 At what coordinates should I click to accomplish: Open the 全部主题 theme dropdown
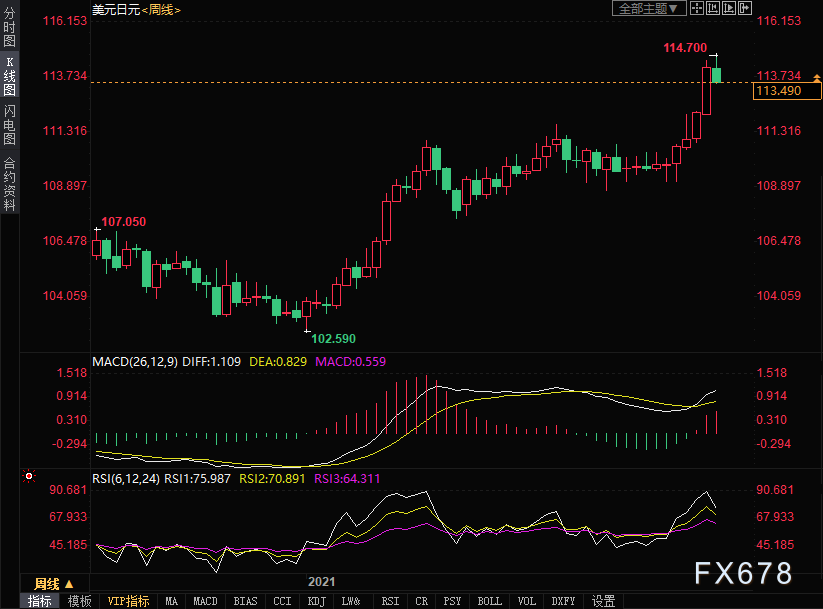pos(648,8)
